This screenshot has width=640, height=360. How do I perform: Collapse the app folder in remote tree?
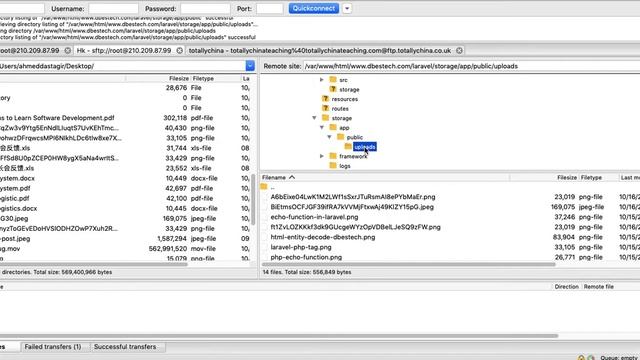pyautogui.click(x=322, y=128)
